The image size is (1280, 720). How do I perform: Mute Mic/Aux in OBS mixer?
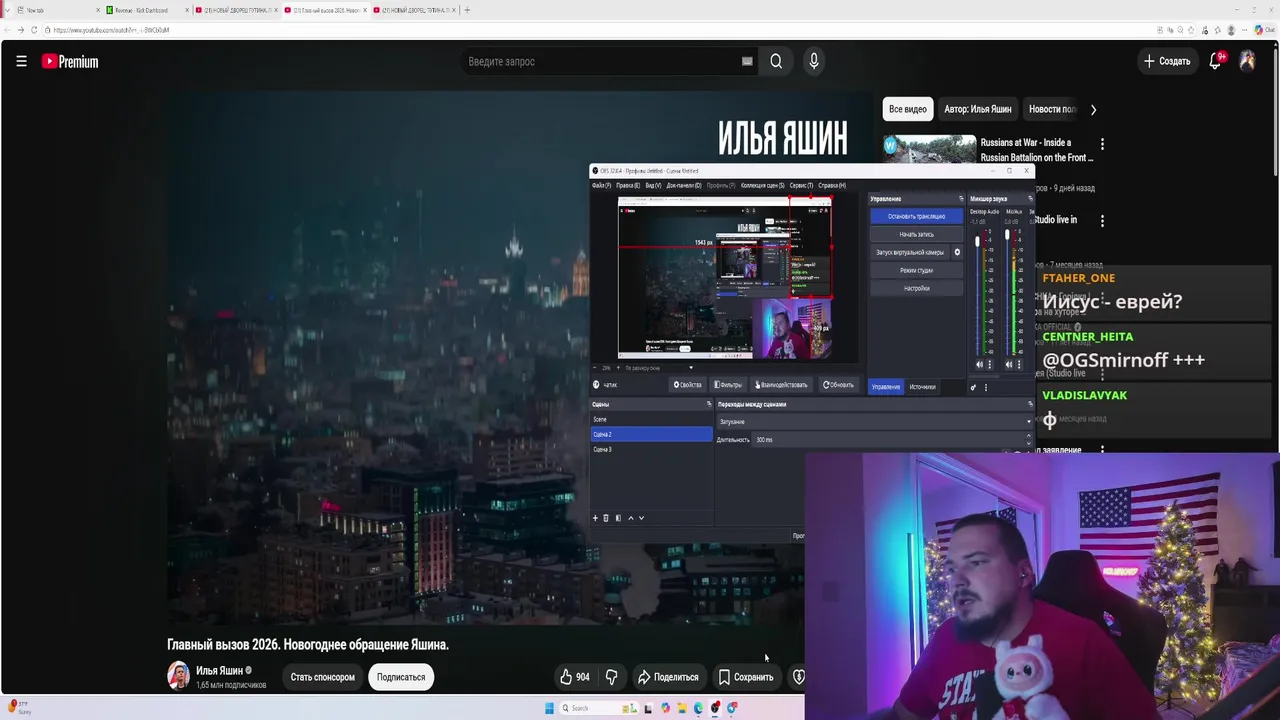[1008, 364]
